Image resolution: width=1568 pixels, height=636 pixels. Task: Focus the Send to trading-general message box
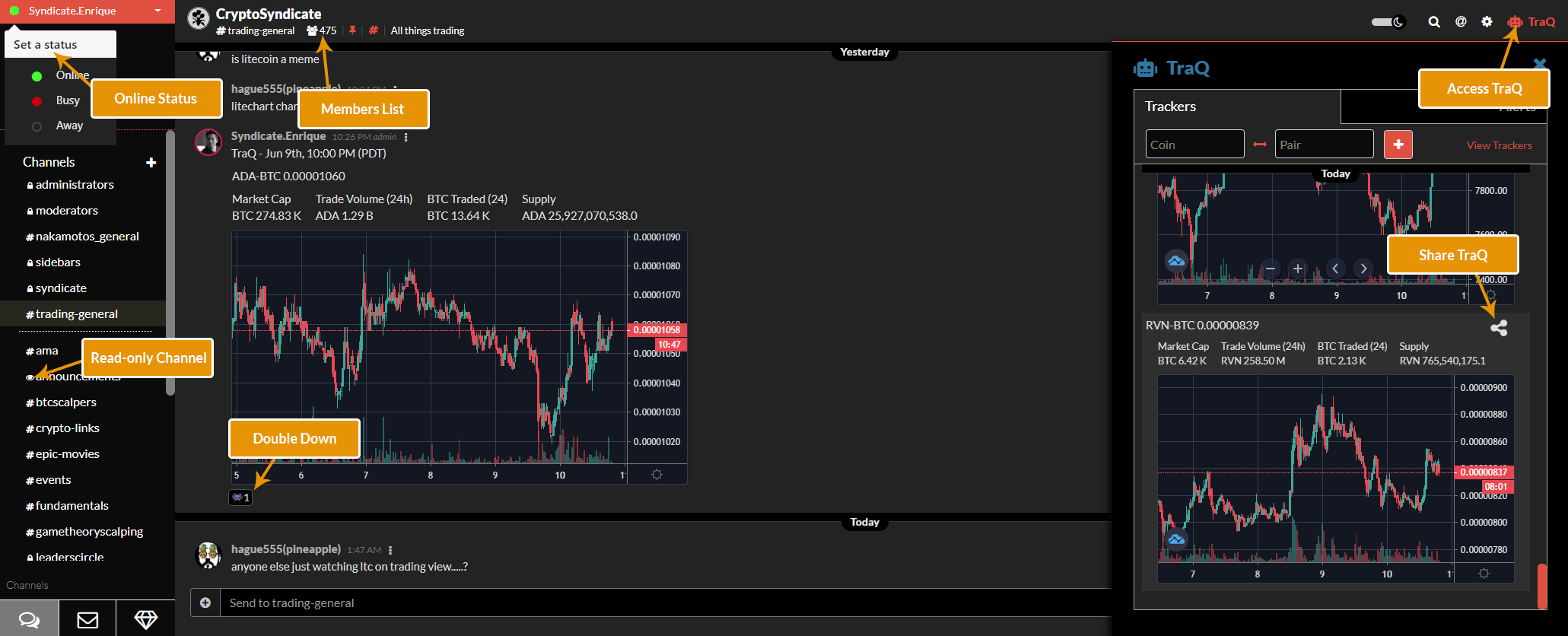(x=666, y=603)
